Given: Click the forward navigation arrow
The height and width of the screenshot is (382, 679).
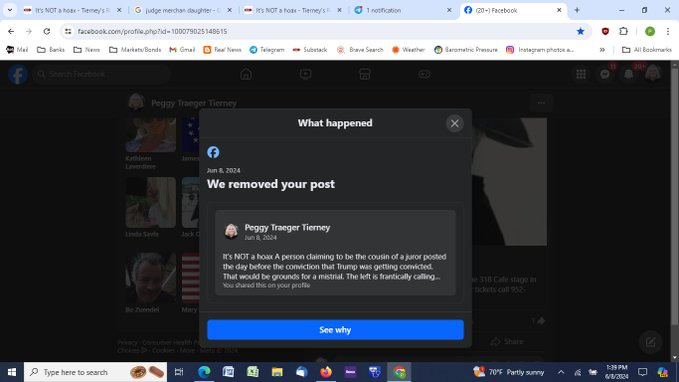Looking at the screenshot, I should pos(29,31).
